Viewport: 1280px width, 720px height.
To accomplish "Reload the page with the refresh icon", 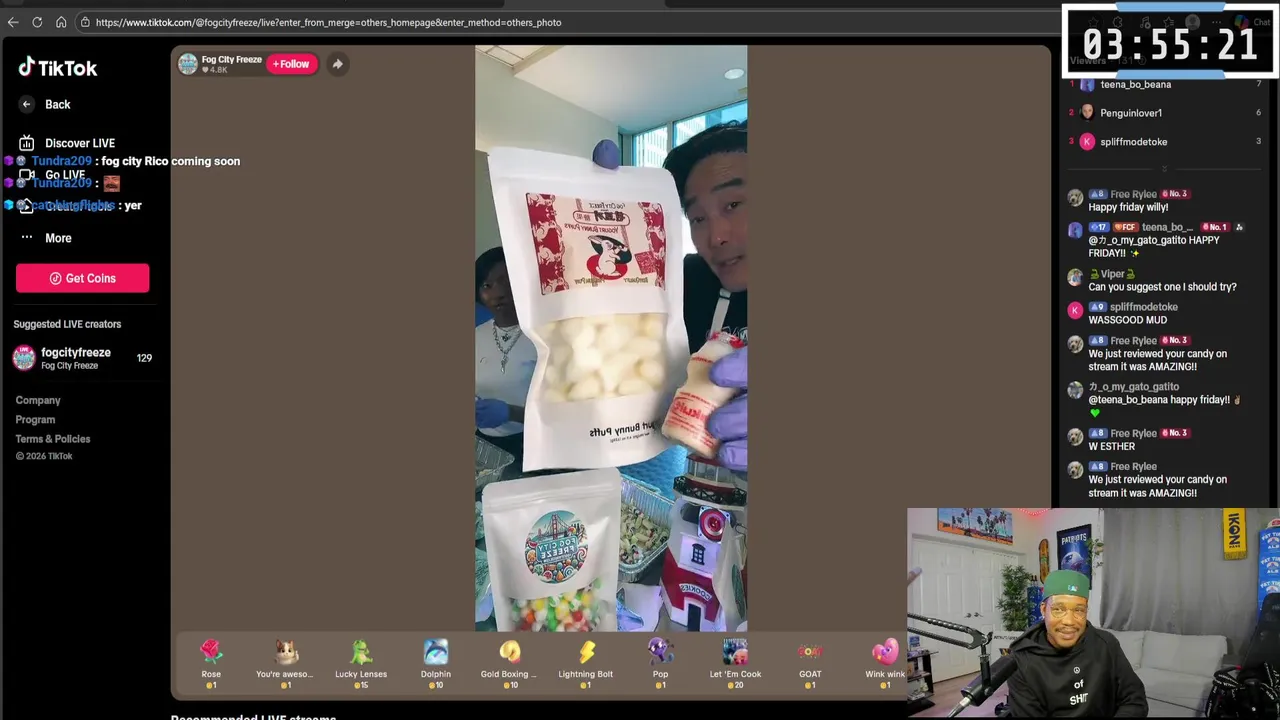I will point(37,22).
